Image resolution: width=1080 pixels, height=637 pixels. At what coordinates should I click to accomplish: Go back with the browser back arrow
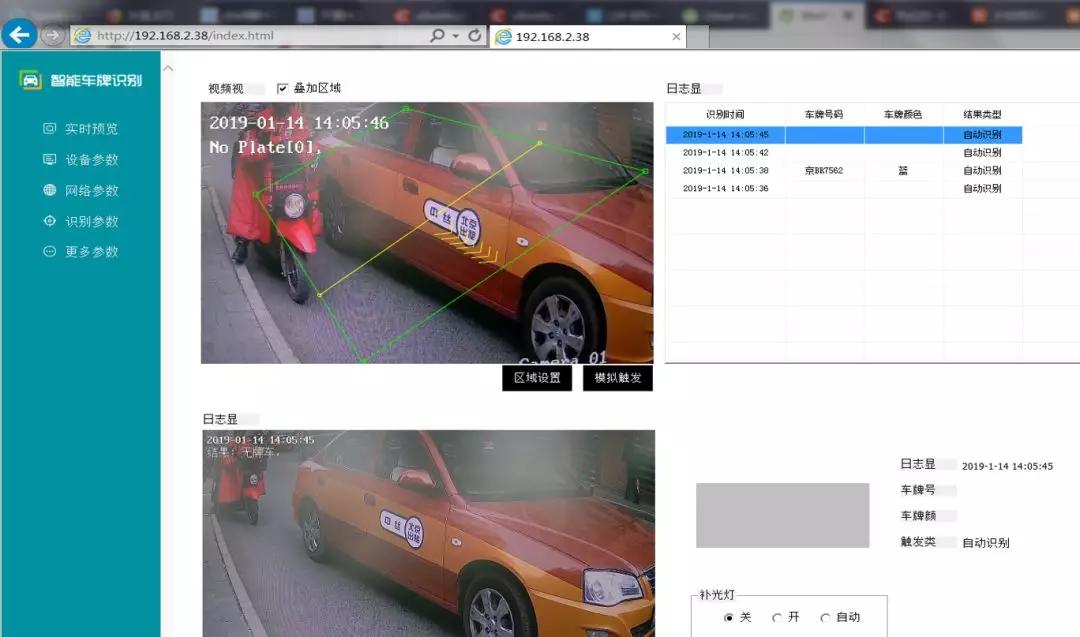(19, 34)
